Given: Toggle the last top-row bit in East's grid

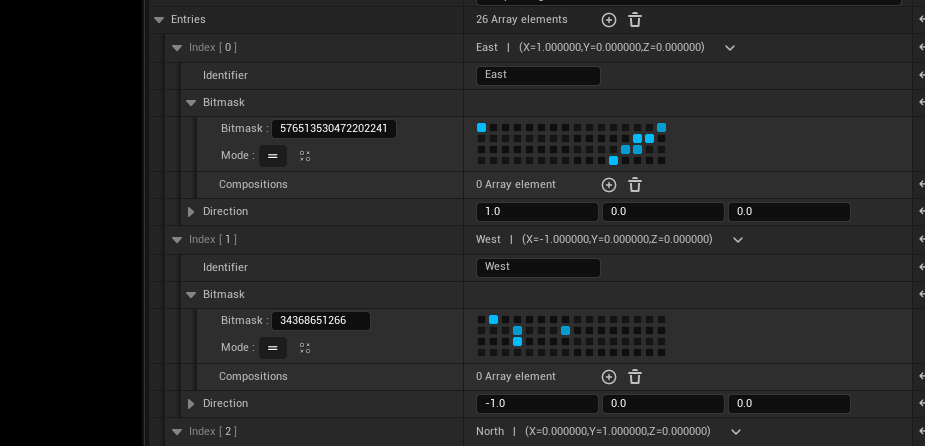Looking at the screenshot, I should pos(661,128).
